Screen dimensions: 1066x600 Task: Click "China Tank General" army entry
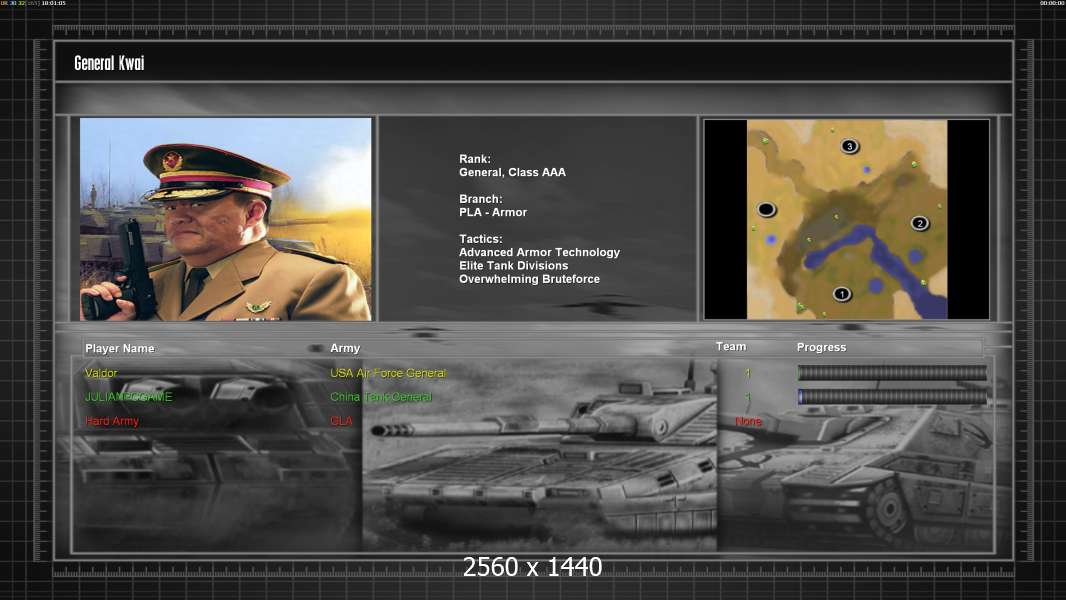[381, 397]
